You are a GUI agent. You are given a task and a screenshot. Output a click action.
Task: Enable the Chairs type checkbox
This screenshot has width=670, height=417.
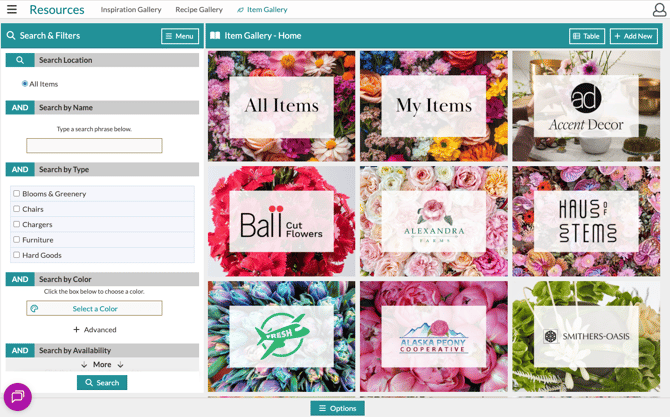pos(17,209)
